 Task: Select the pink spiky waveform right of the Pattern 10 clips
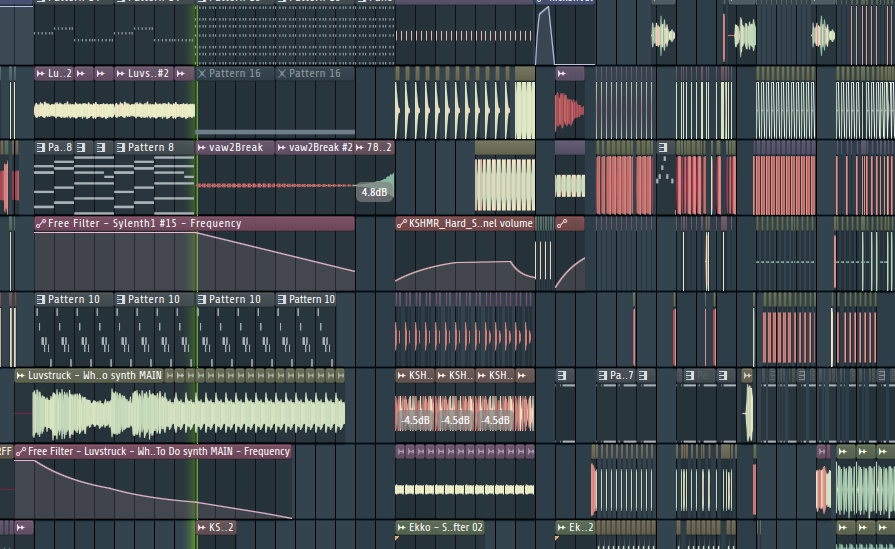465,337
